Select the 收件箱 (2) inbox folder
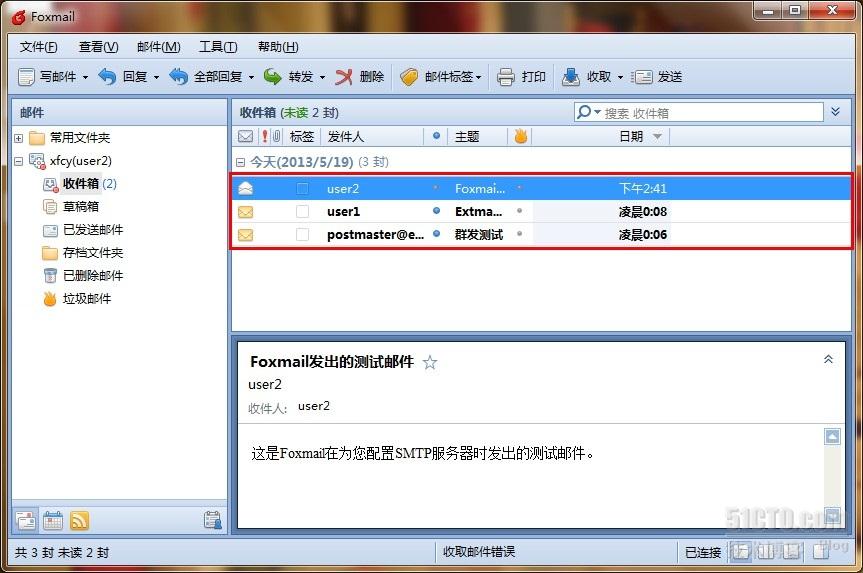The height and width of the screenshot is (573, 863). tap(80, 183)
